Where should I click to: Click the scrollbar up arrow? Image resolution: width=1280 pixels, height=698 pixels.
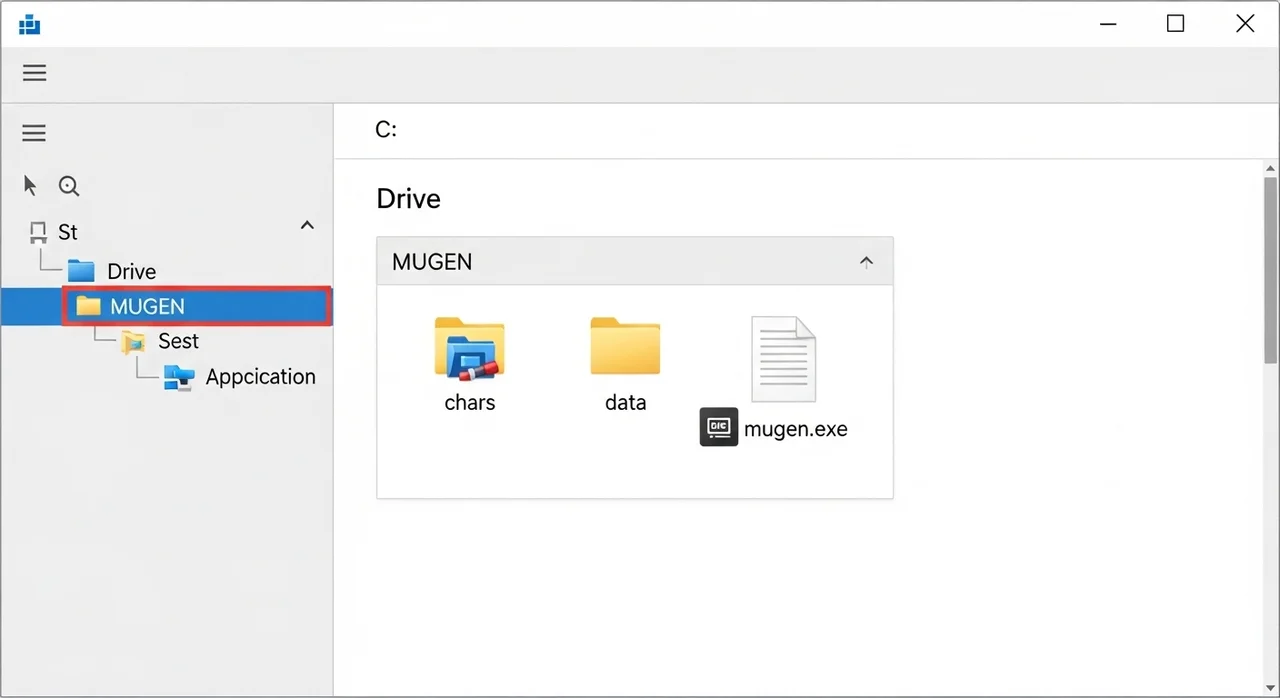[1270, 167]
